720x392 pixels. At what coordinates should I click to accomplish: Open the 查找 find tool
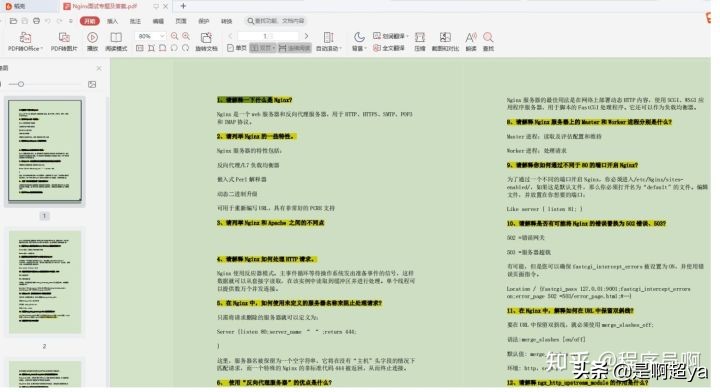click(488, 41)
